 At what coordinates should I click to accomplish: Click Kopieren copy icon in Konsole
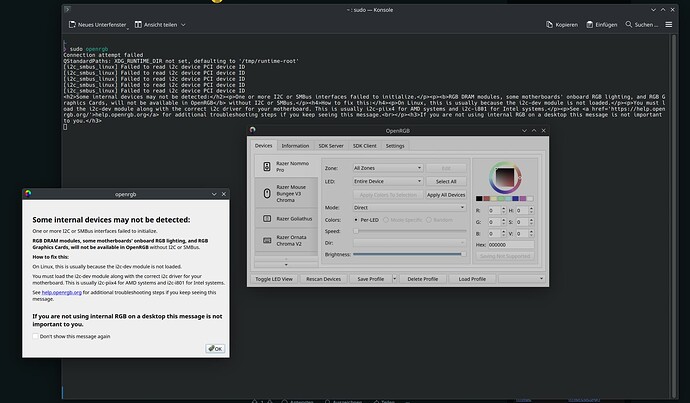(x=549, y=25)
